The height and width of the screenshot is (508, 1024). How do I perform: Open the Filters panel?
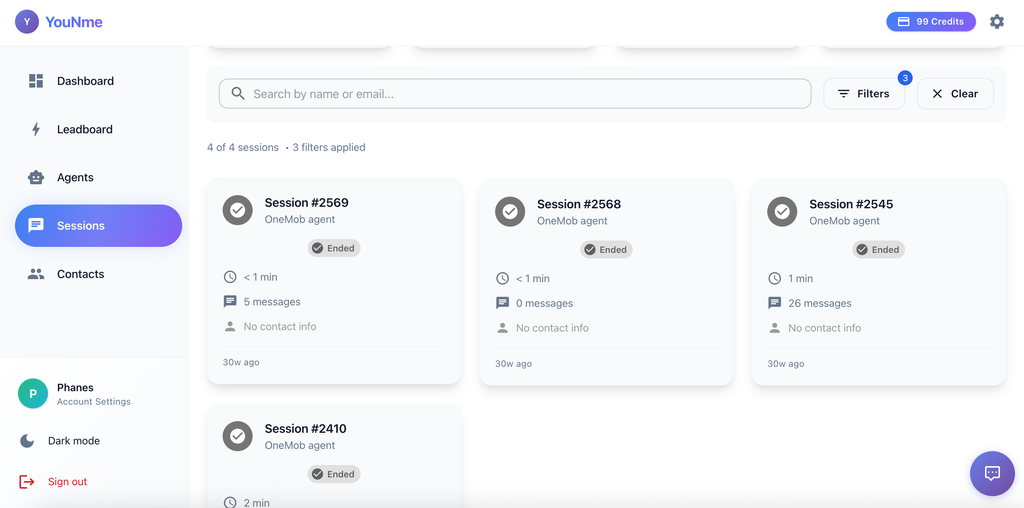[864, 93]
